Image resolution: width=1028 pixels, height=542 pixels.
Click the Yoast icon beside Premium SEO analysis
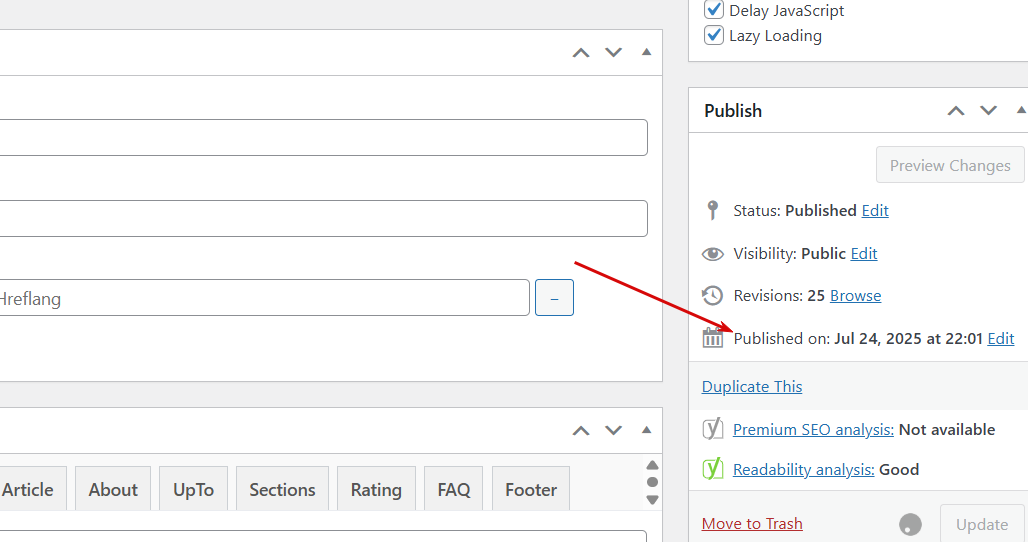click(x=713, y=429)
